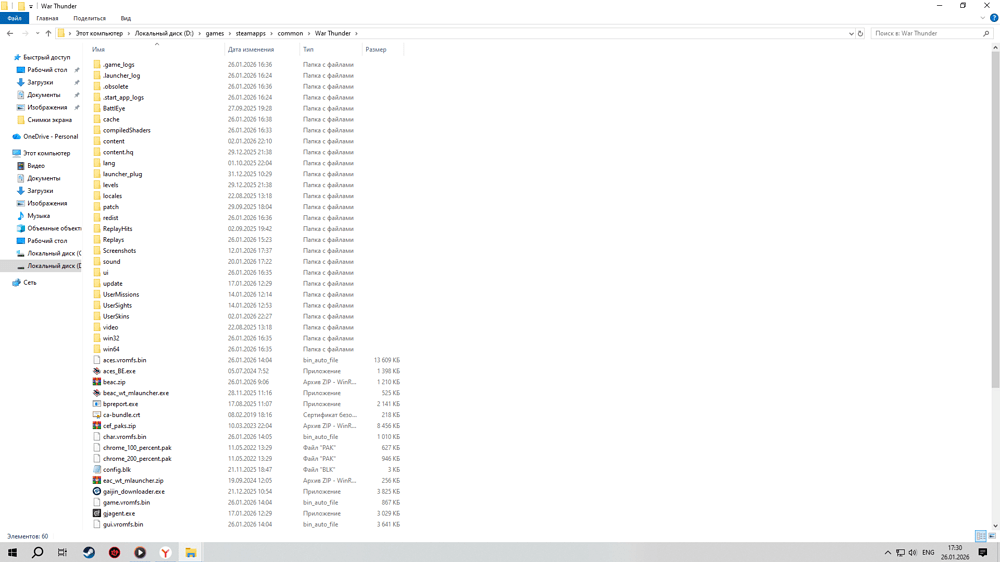Sort files by the Дата изменения column
This screenshot has height=562, width=1000.
pos(250,49)
